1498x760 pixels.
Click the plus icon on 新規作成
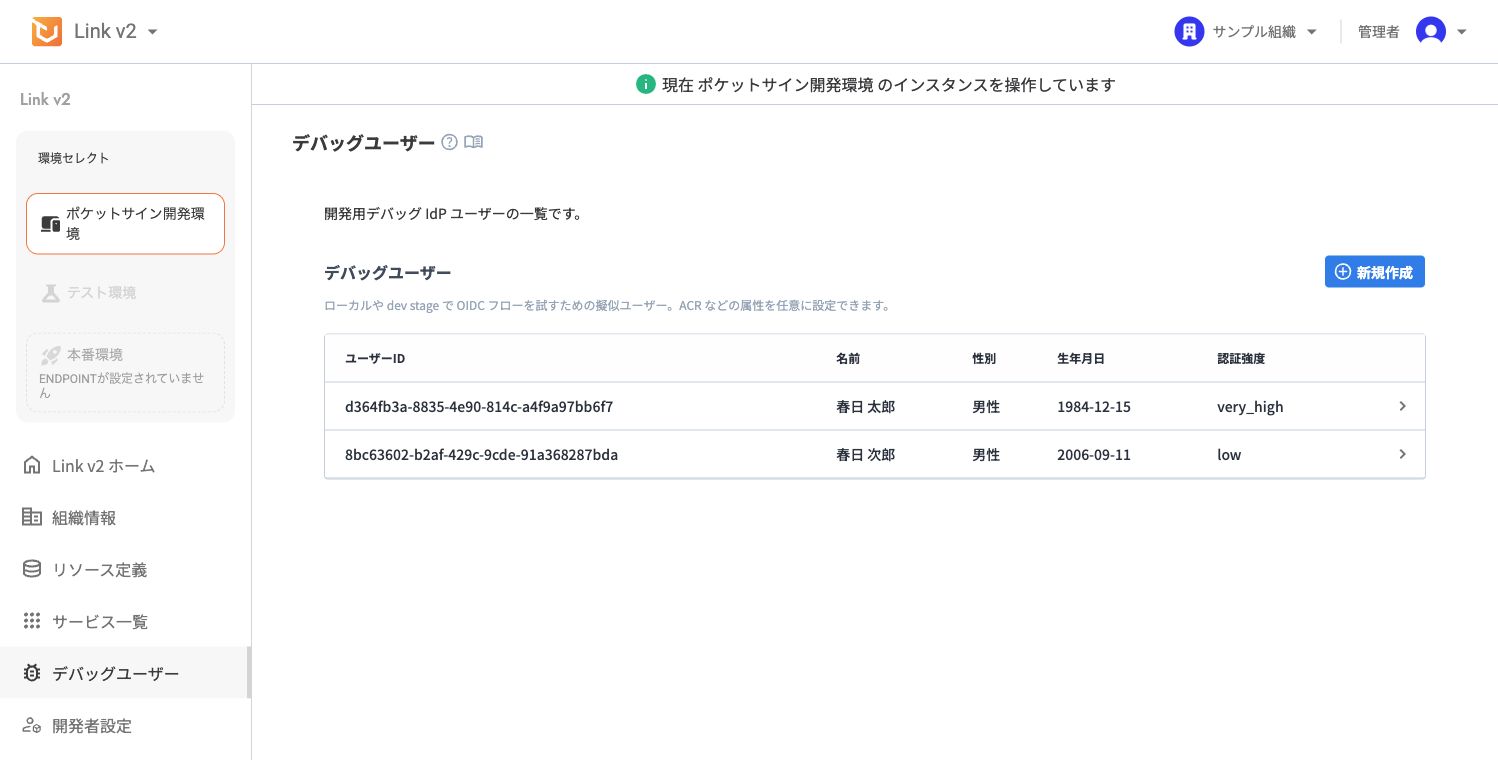[1343, 272]
